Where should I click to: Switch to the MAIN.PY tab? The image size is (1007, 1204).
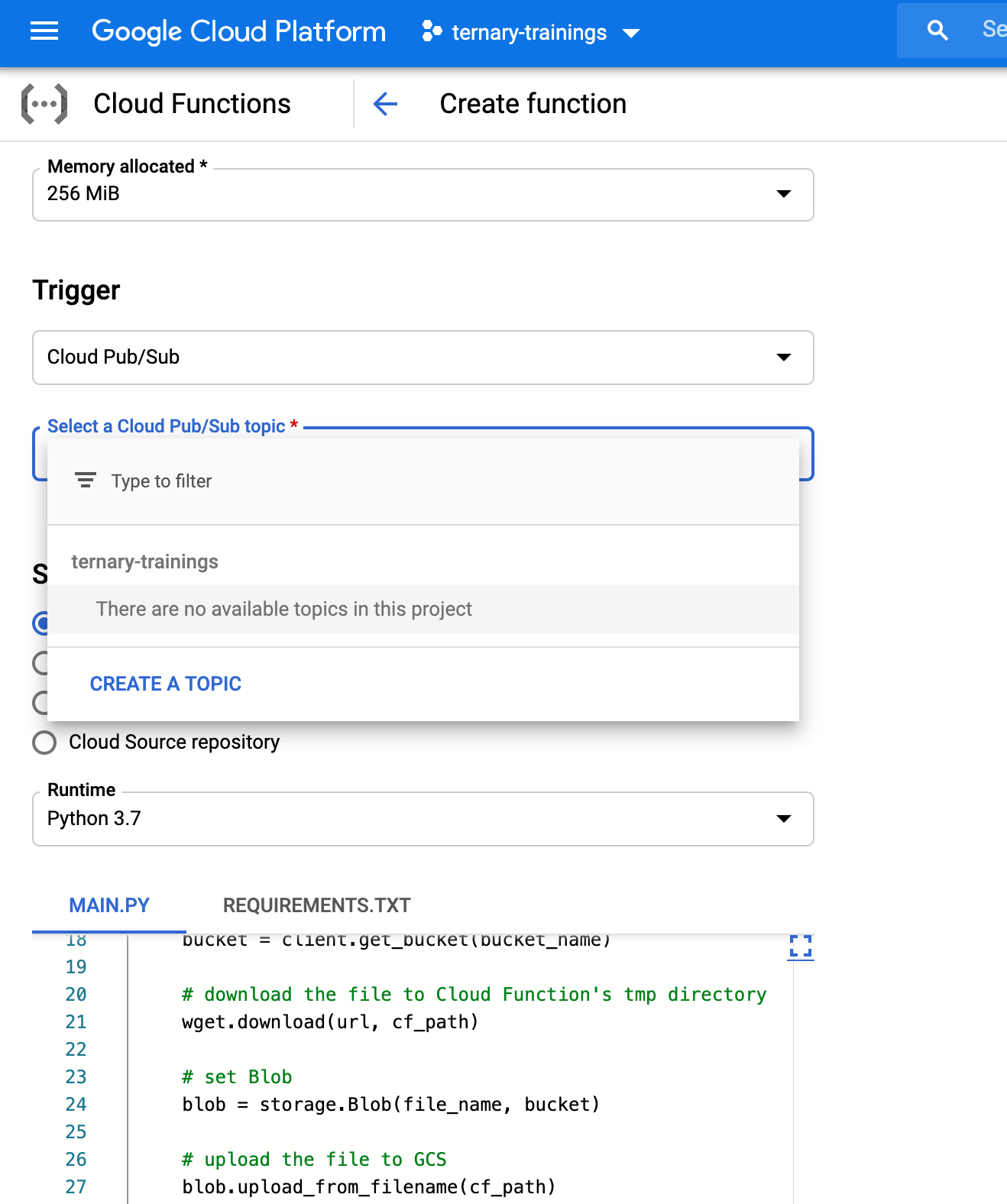109,905
